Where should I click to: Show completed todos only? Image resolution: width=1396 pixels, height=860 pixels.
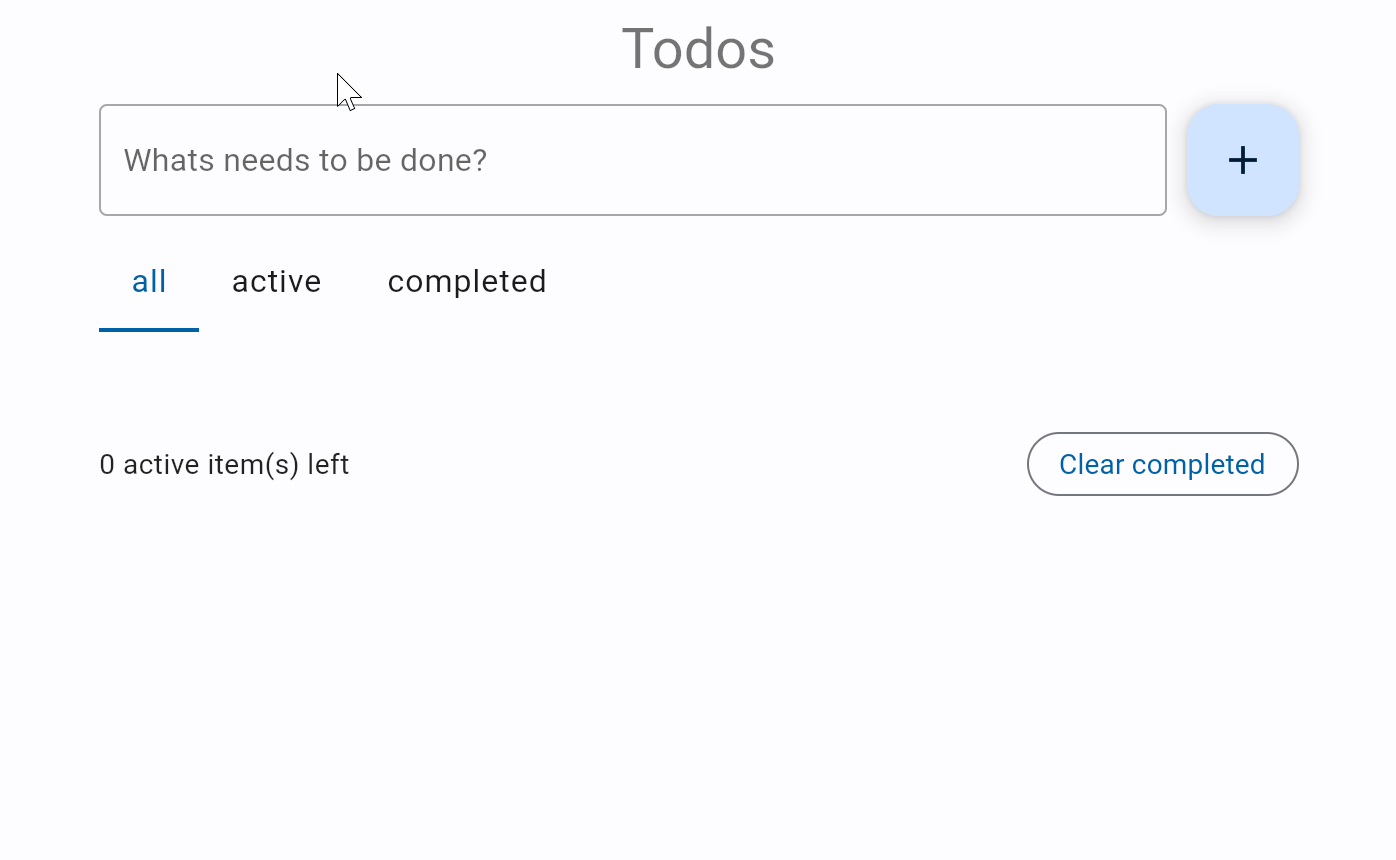pos(466,281)
